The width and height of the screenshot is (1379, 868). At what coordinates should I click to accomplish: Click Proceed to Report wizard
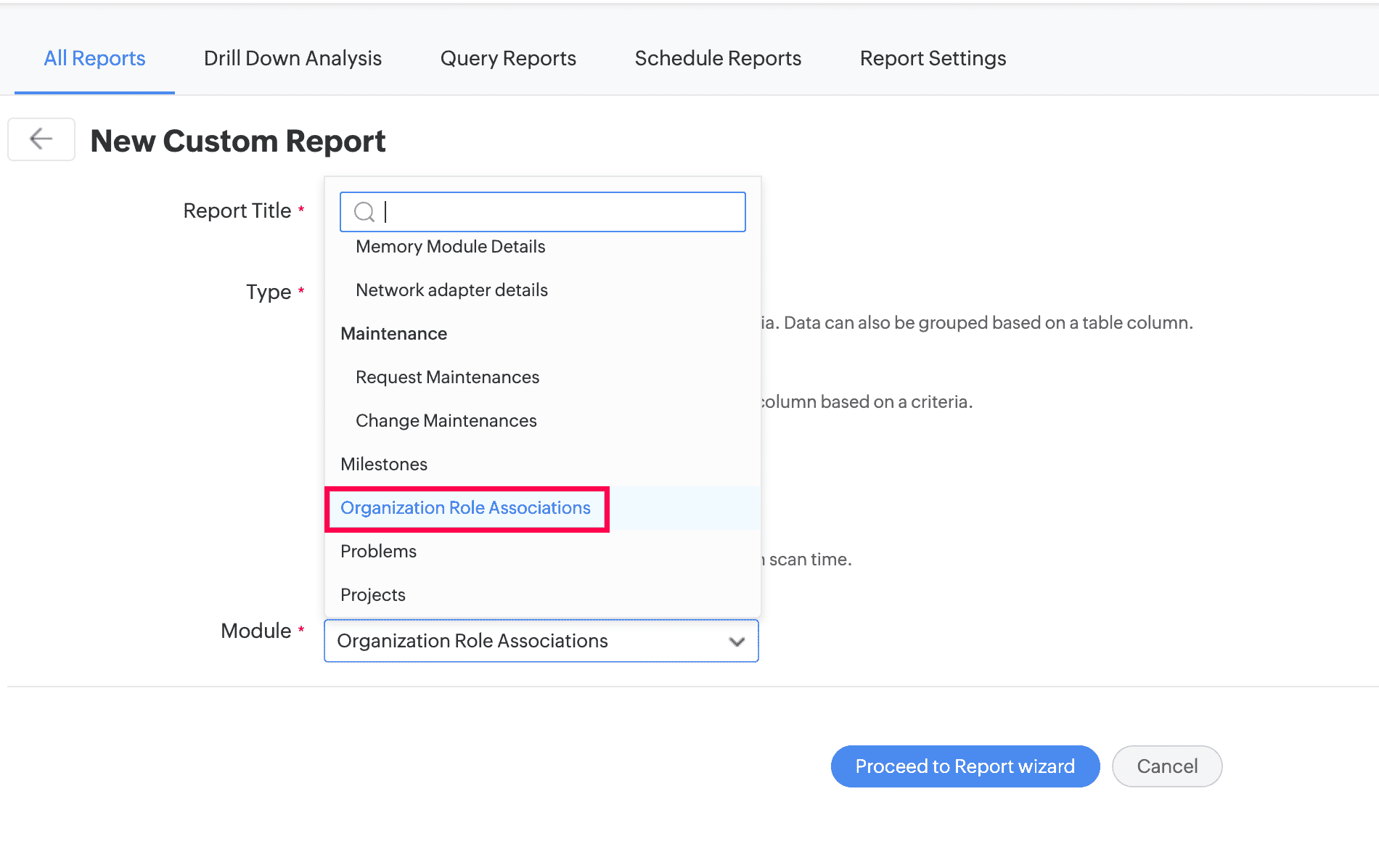tap(965, 766)
